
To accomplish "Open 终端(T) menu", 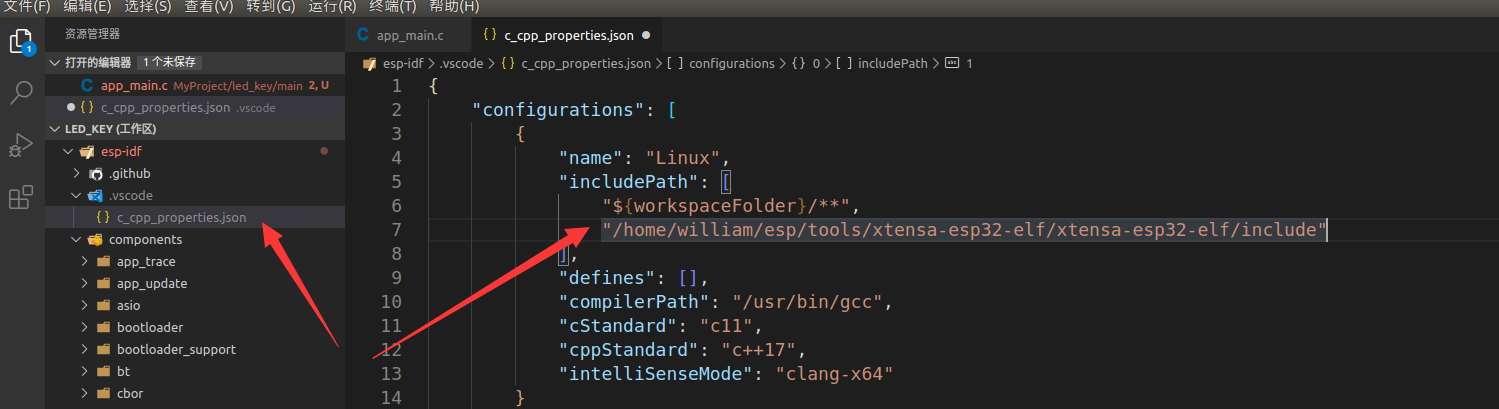I will coord(393,7).
